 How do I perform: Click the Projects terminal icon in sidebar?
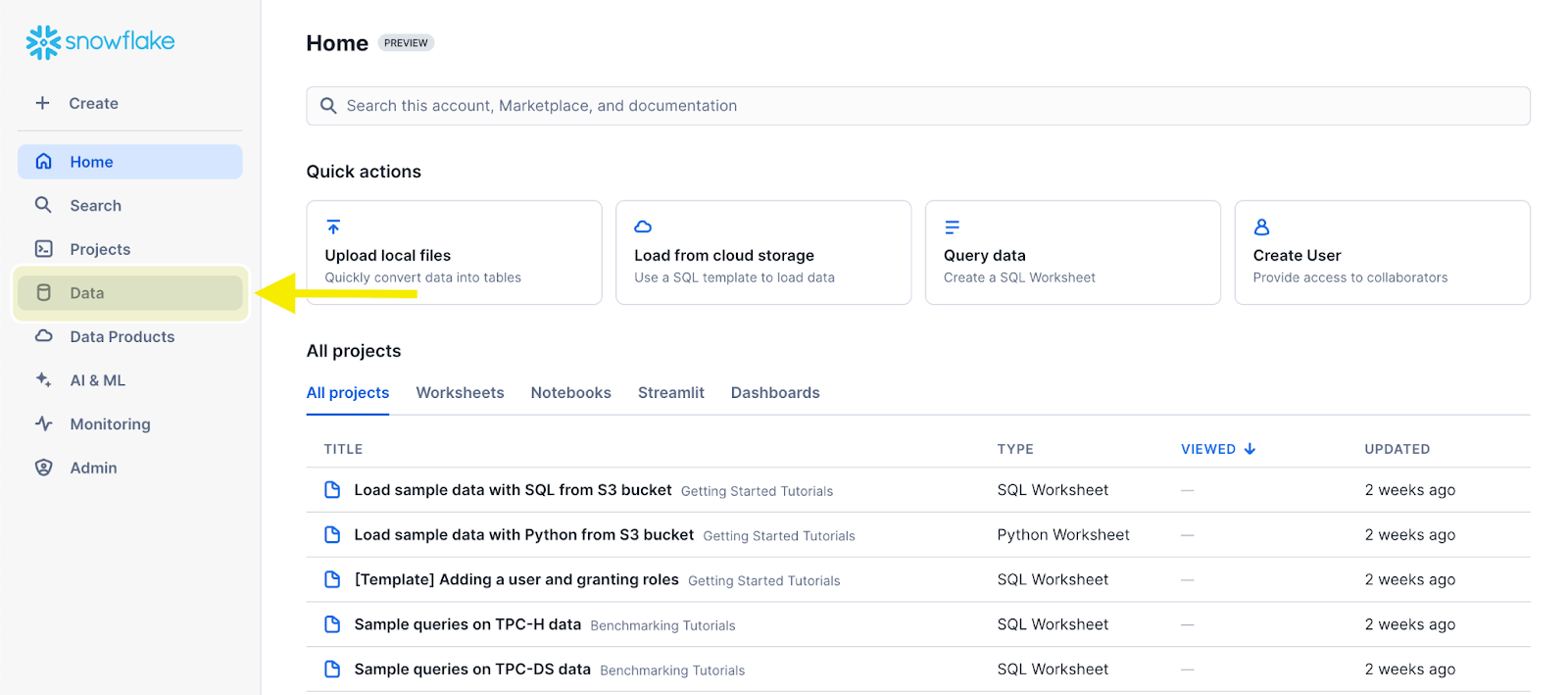point(44,249)
